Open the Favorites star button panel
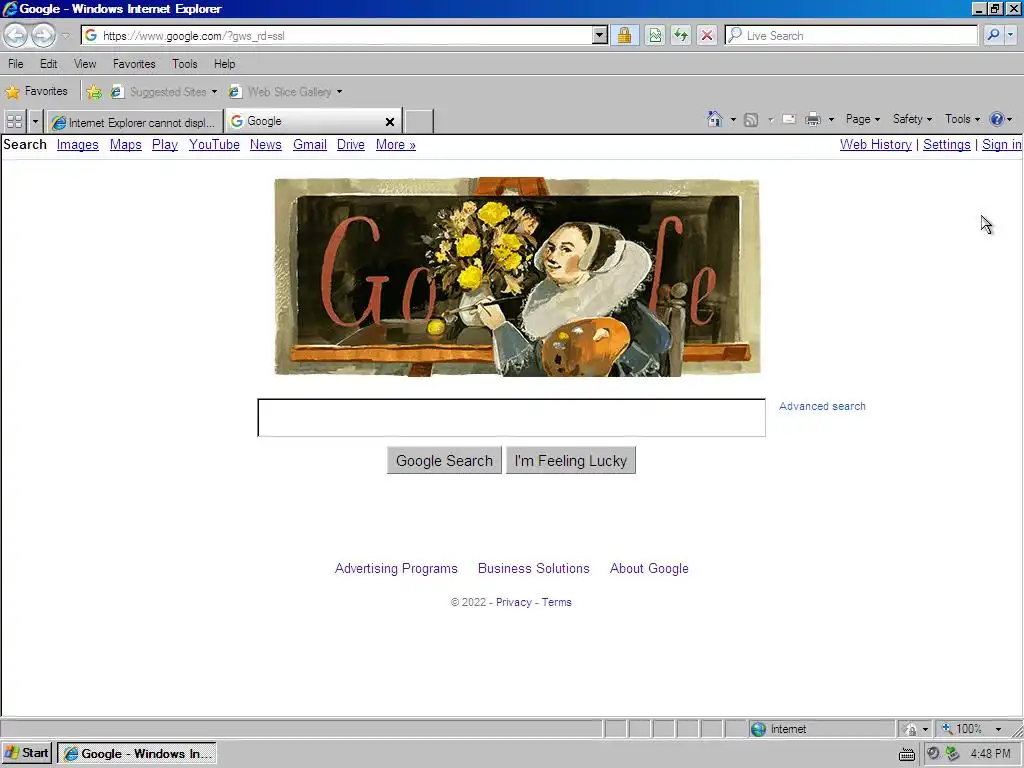Image resolution: width=1024 pixels, height=768 pixels. (x=37, y=91)
